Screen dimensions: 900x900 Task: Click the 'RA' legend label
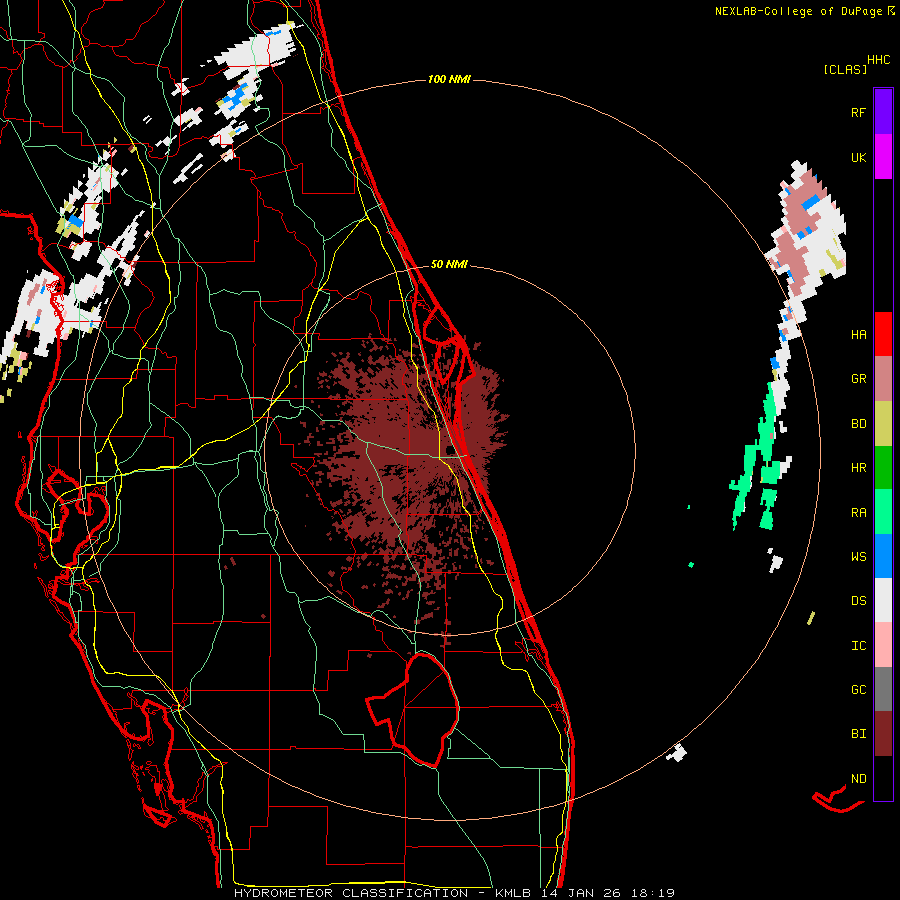coord(858,513)
